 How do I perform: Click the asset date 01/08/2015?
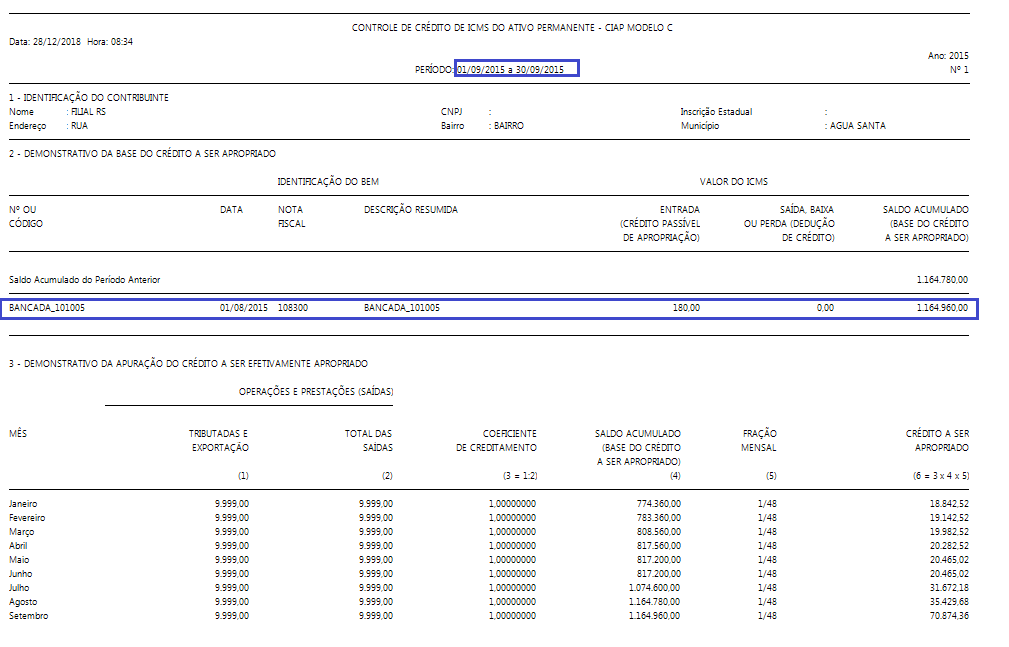244,308
